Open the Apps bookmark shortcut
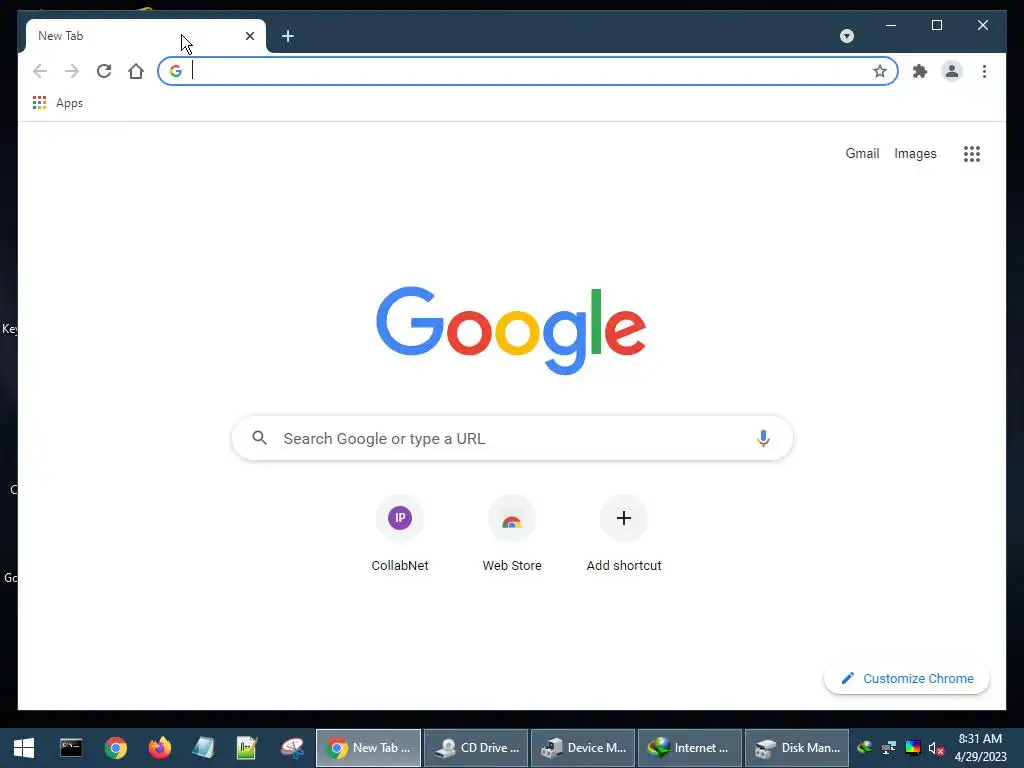The height and width of the screenshot is (768, 1024). [x=57, y=103]
